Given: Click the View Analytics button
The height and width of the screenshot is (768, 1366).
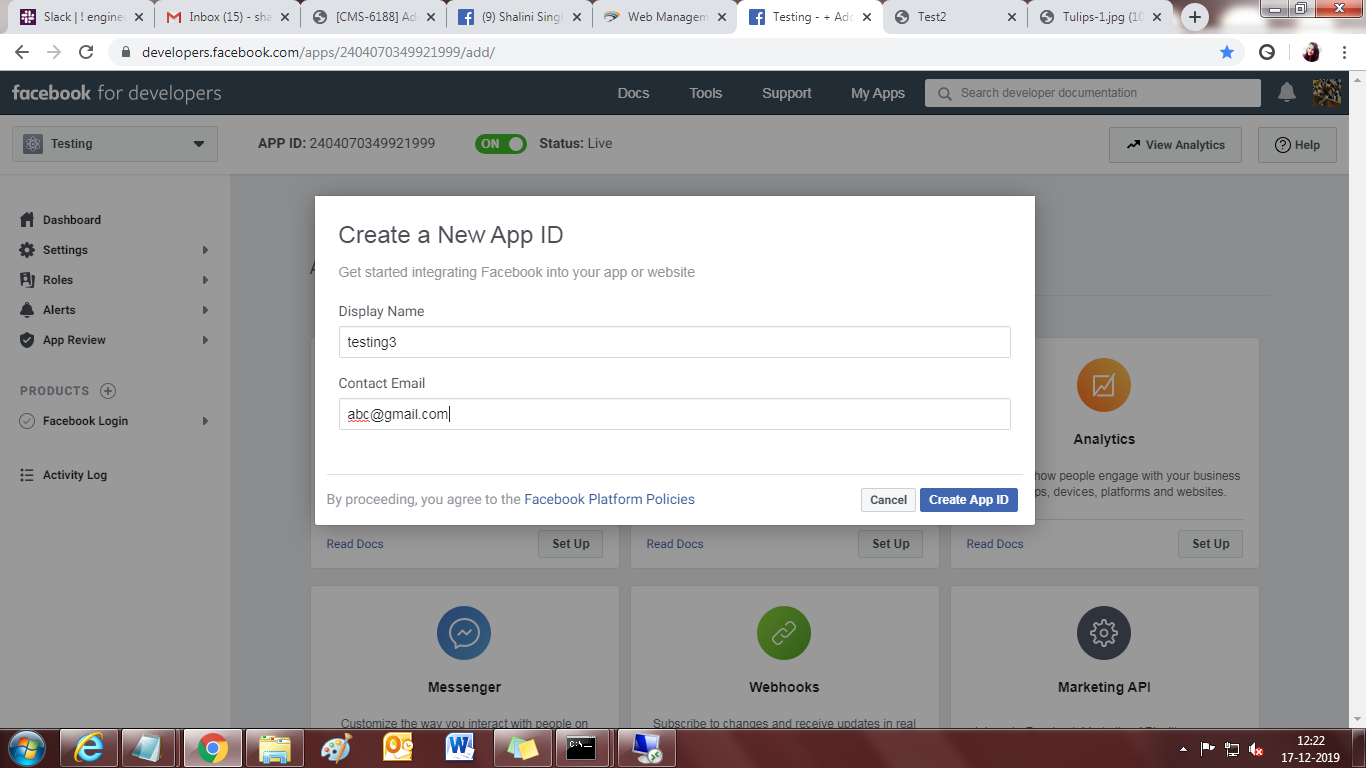Looking at the screenshot, I should coord(1175,145).
